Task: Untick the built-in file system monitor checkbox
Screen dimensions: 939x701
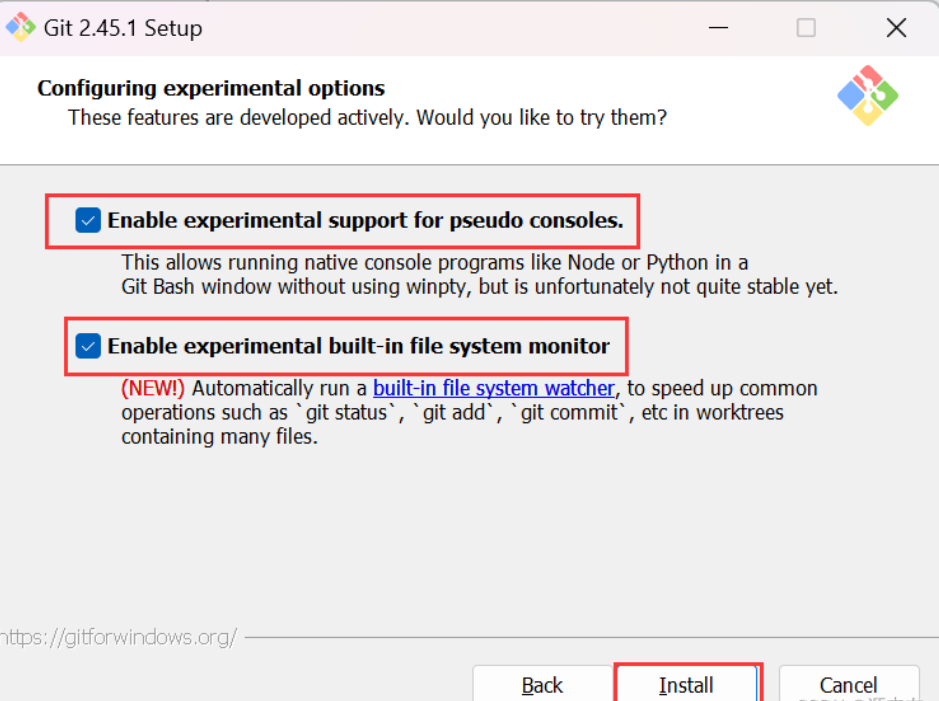Action: 88,346
